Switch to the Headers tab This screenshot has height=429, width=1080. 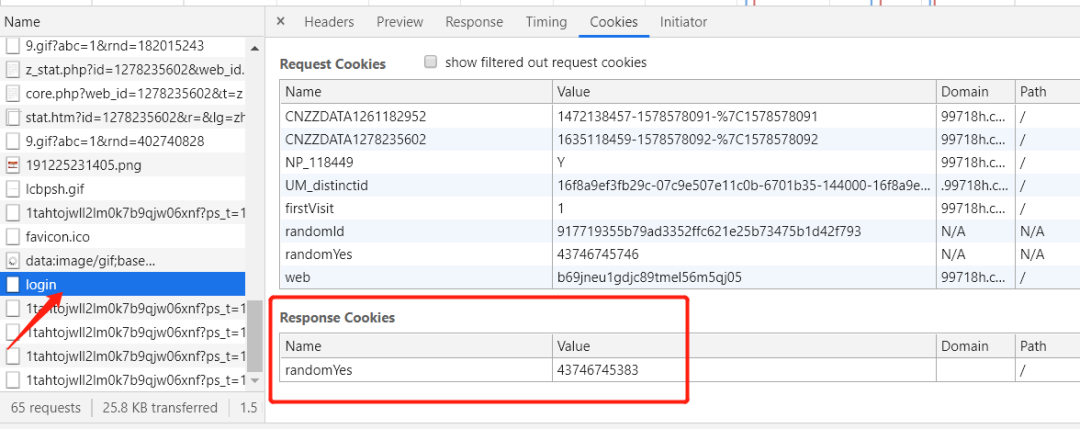(x=329, y=22)
